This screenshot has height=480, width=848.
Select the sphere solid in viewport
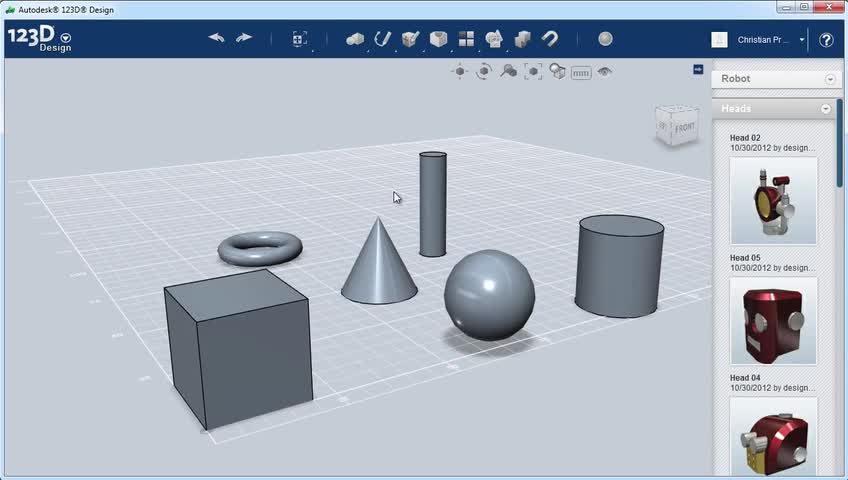489,295
